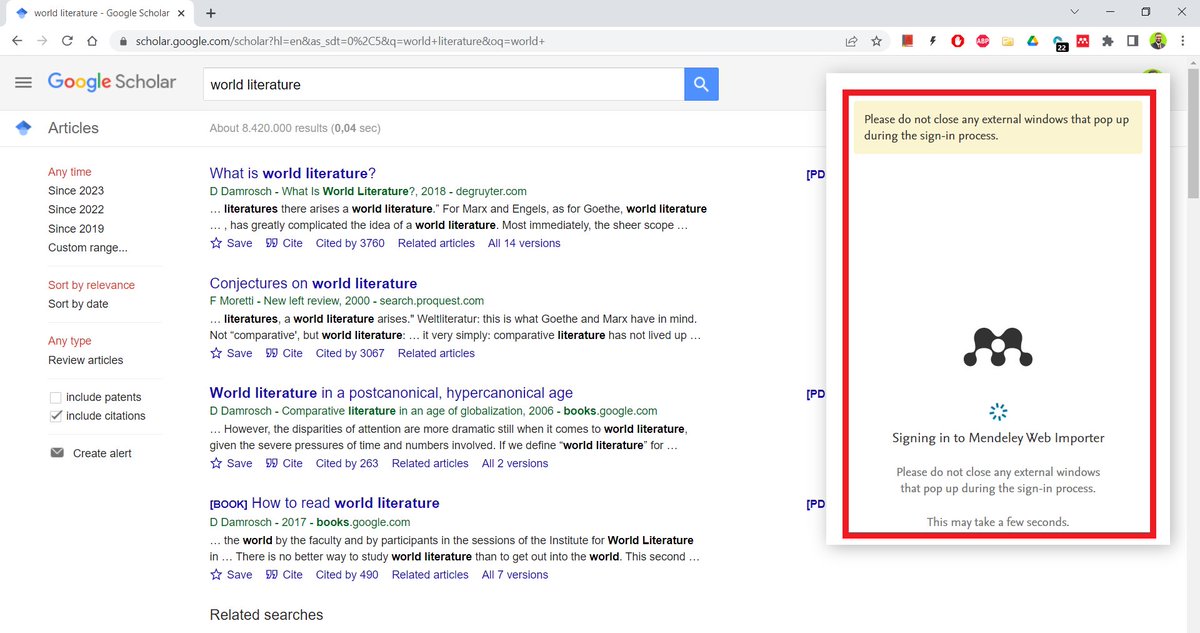Click the Google Drive extension icon
1200x633 pixels.
pyautogui.click(x=1032, y=40)
